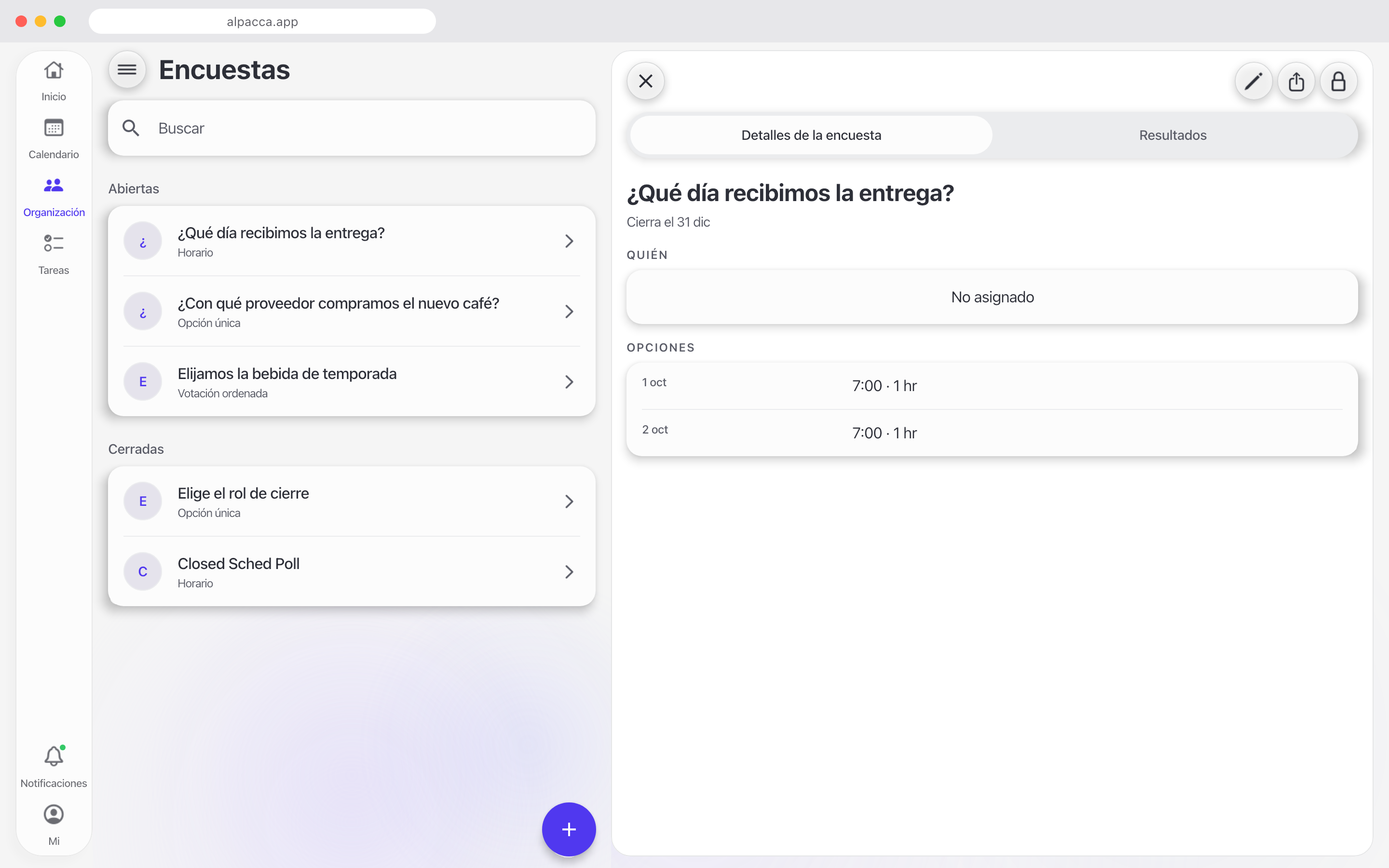Select the '2 oct' 7:00 option row
This screenshot has width=1389, height=868.
(x=992, y=433)
